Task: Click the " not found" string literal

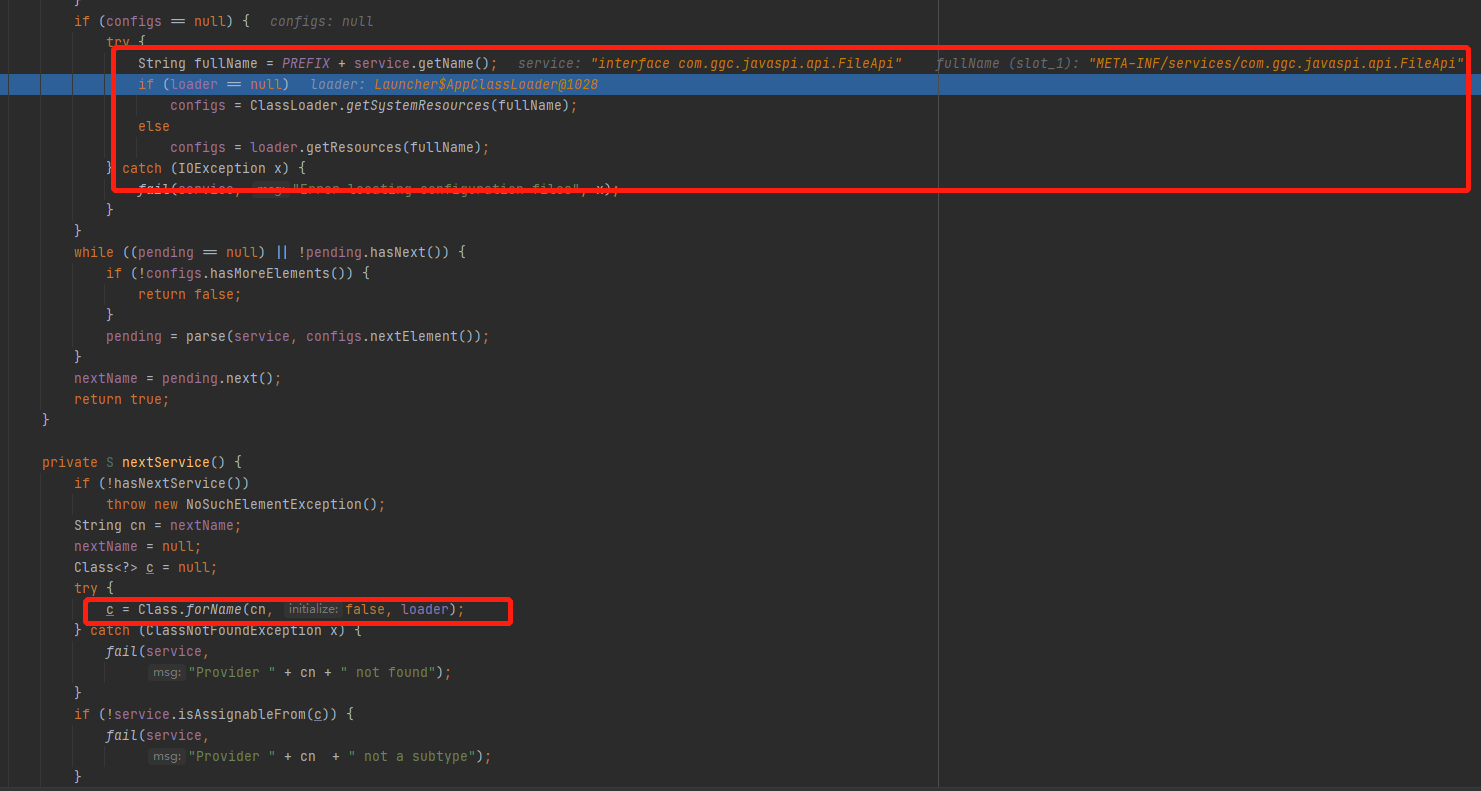Action: pos(387,672)
